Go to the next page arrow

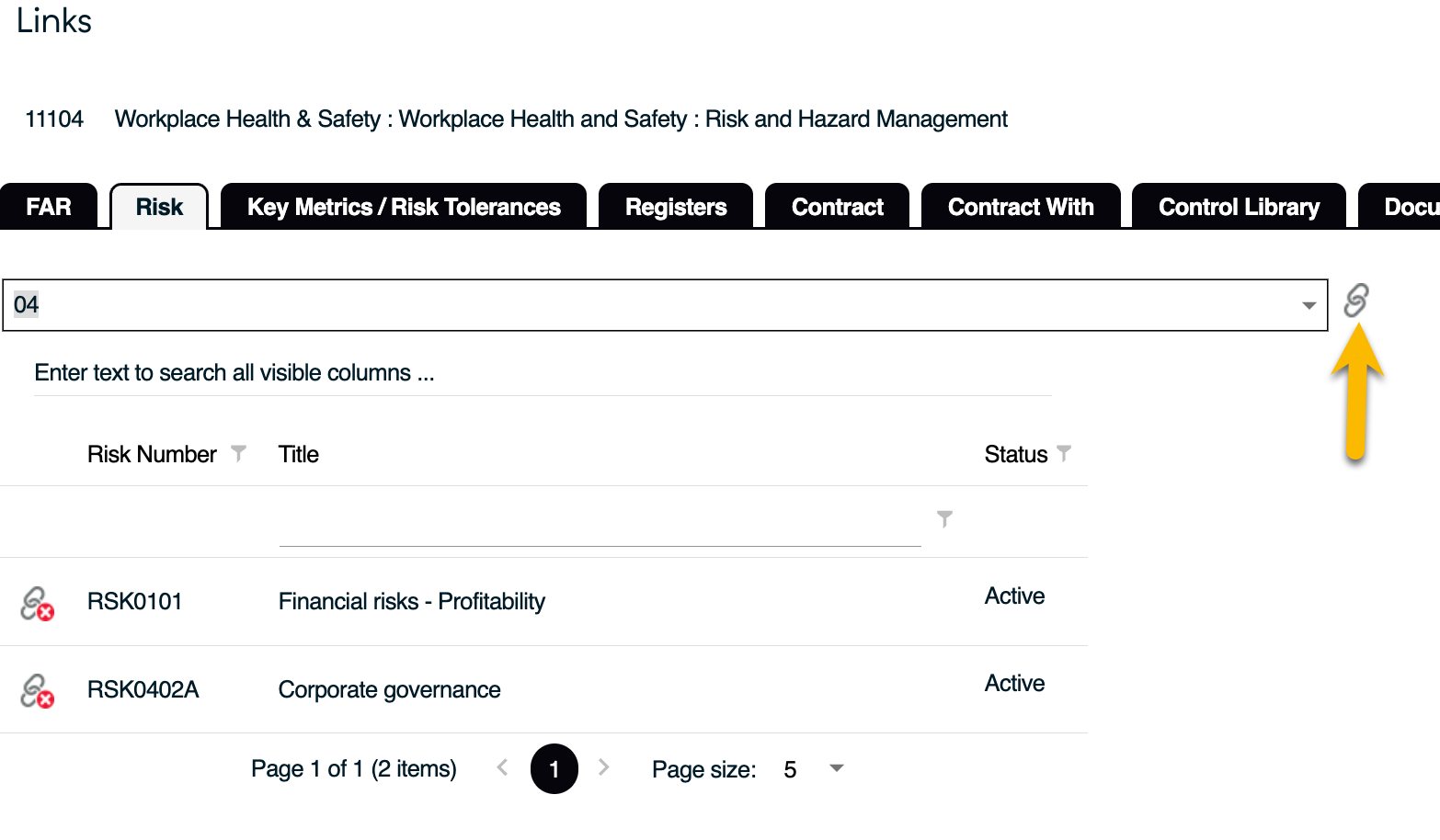pos(603,767)
